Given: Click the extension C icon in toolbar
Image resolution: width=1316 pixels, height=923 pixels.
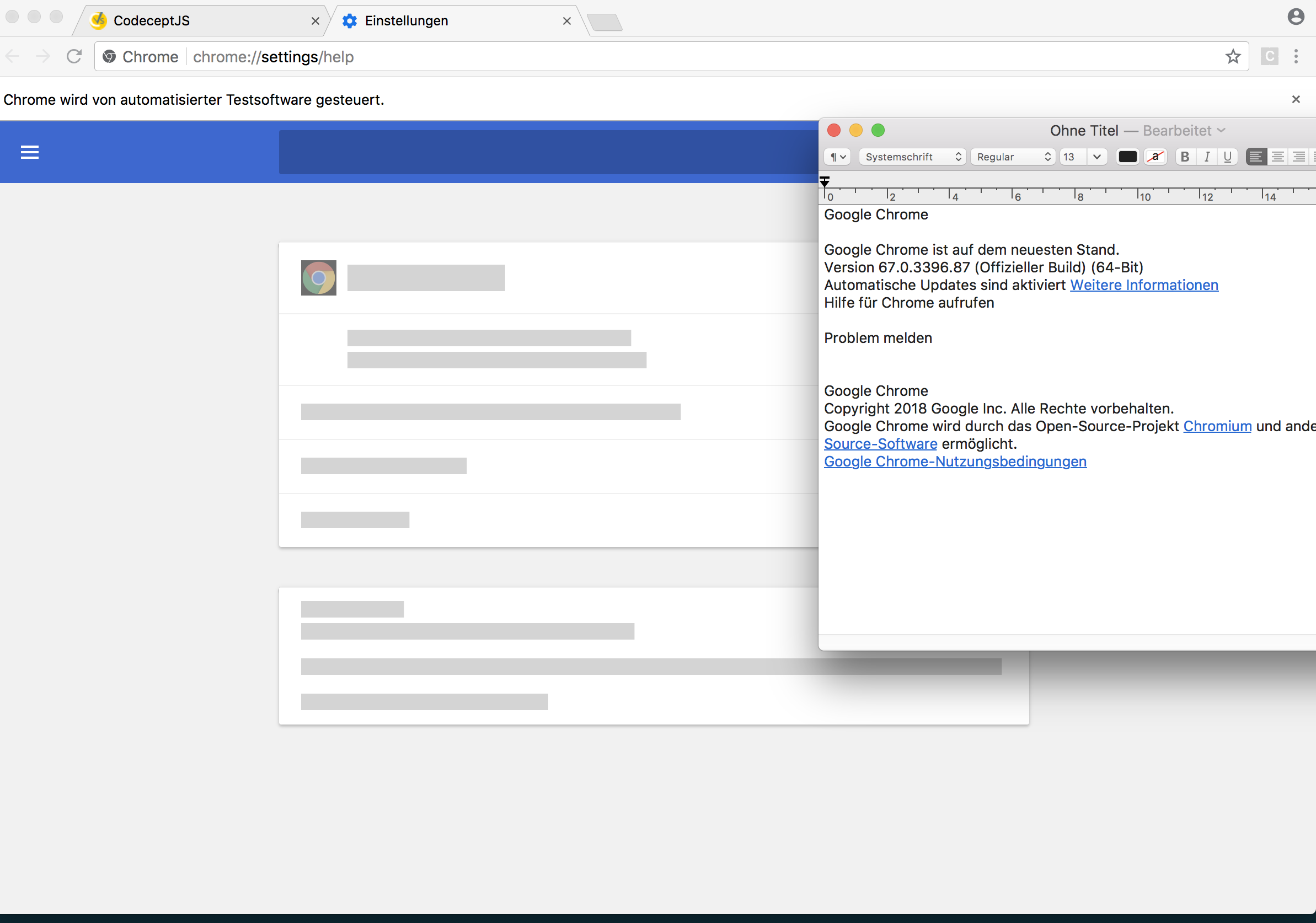Looking at the screenshot, I should (1269, 56).
